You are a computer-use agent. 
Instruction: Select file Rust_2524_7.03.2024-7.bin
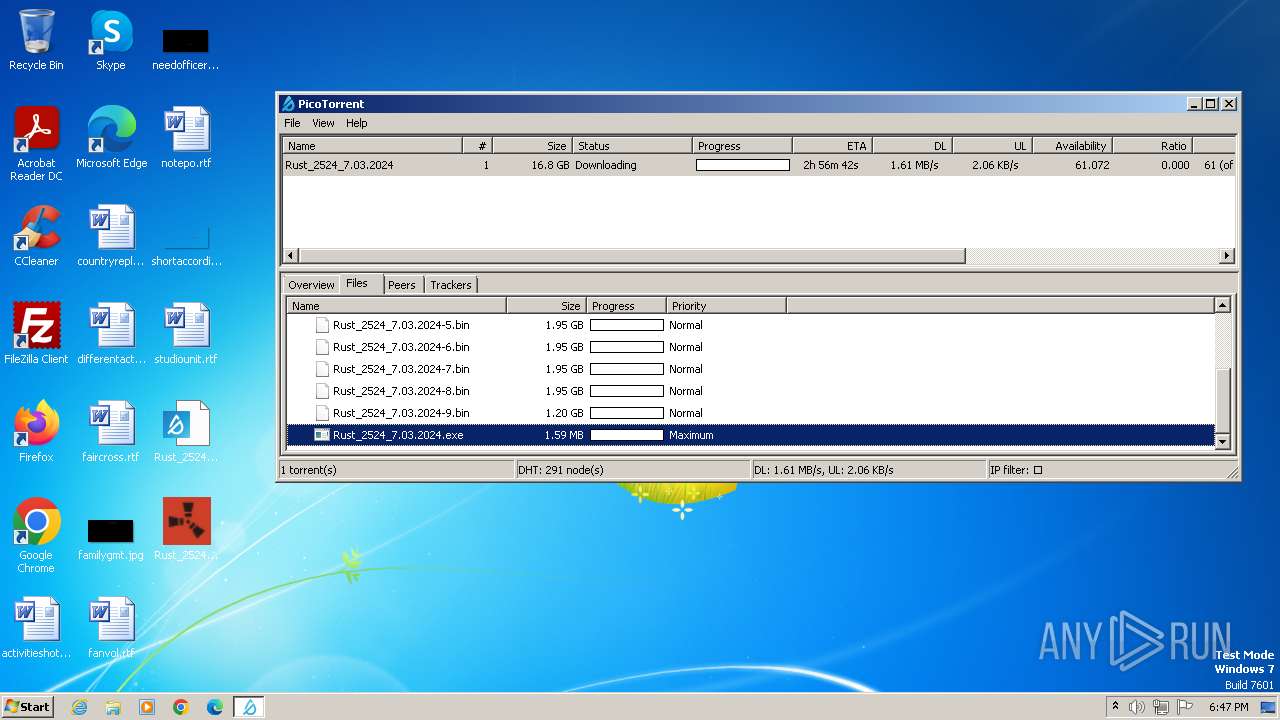pyautogui.click(x=401, y=369)
